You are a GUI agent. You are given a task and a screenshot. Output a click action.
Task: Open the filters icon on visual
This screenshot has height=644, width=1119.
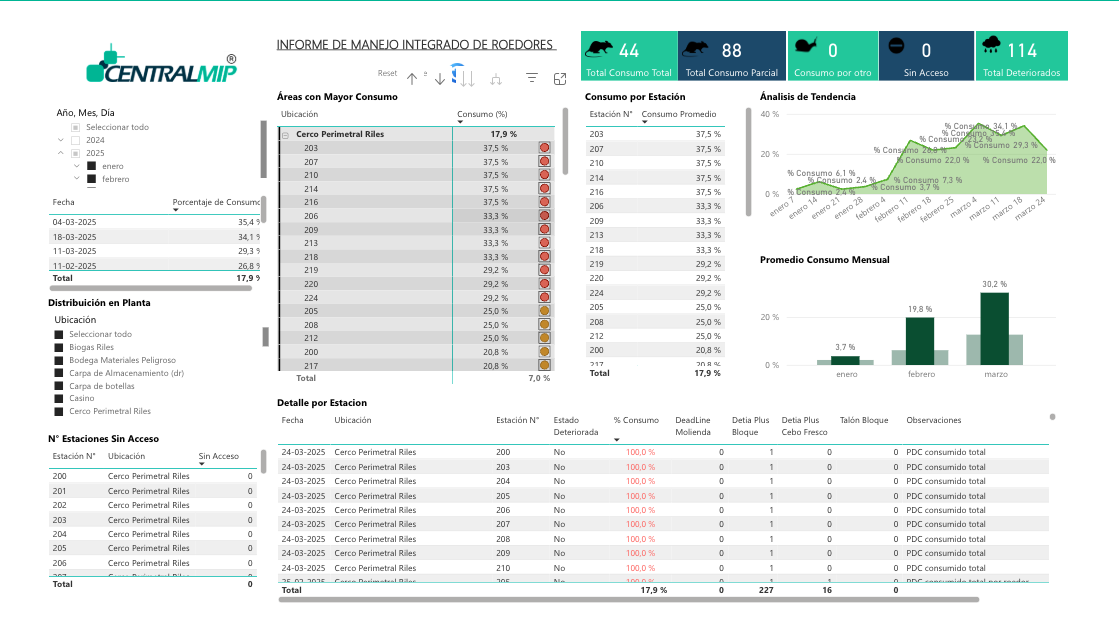[x=532, y=78]
